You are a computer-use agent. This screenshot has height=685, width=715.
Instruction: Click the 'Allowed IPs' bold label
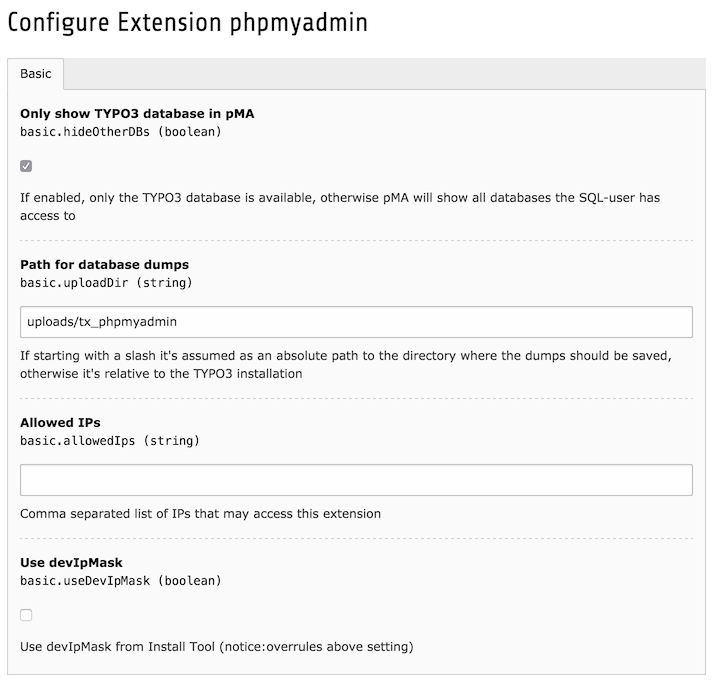[60, 423]
